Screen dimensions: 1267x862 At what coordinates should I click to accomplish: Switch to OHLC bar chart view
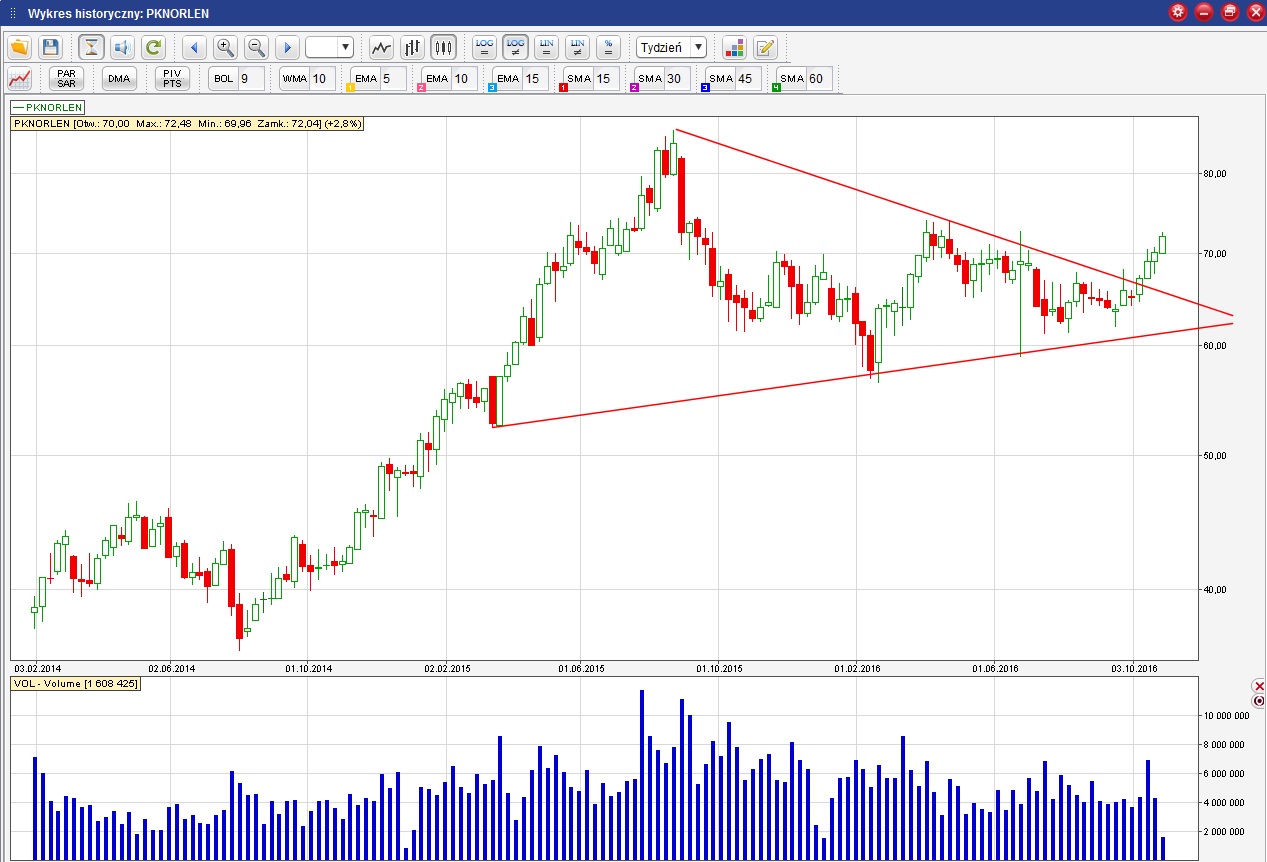pos(412,47)
